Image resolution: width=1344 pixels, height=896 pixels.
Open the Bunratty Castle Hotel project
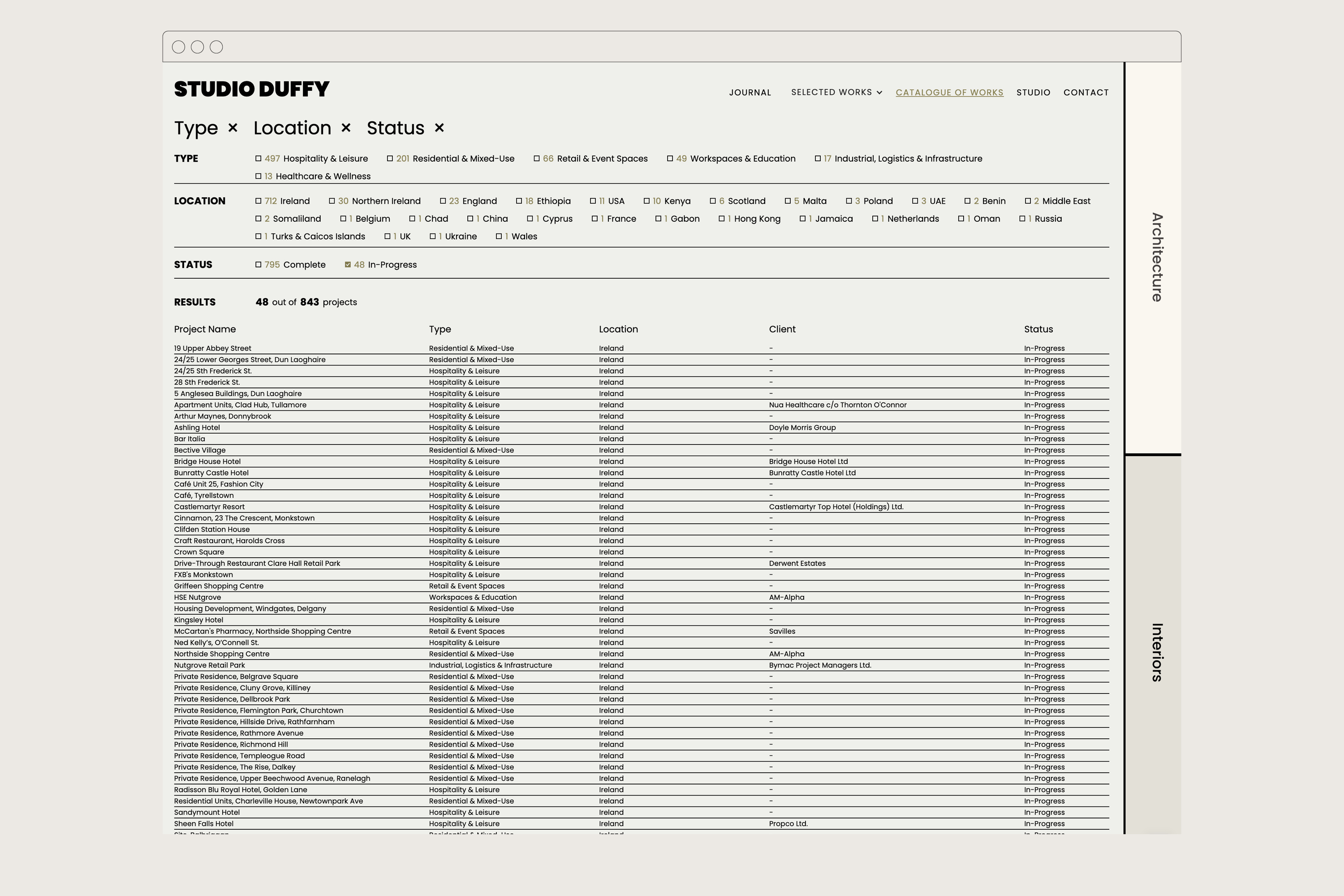(641, 473)
